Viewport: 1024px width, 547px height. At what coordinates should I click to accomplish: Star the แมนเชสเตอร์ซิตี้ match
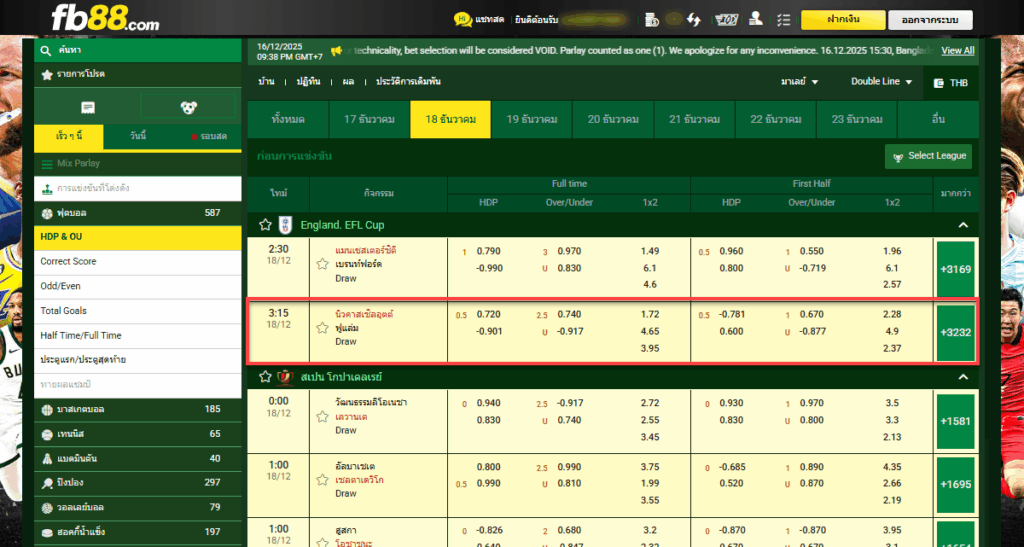[322, 264]
